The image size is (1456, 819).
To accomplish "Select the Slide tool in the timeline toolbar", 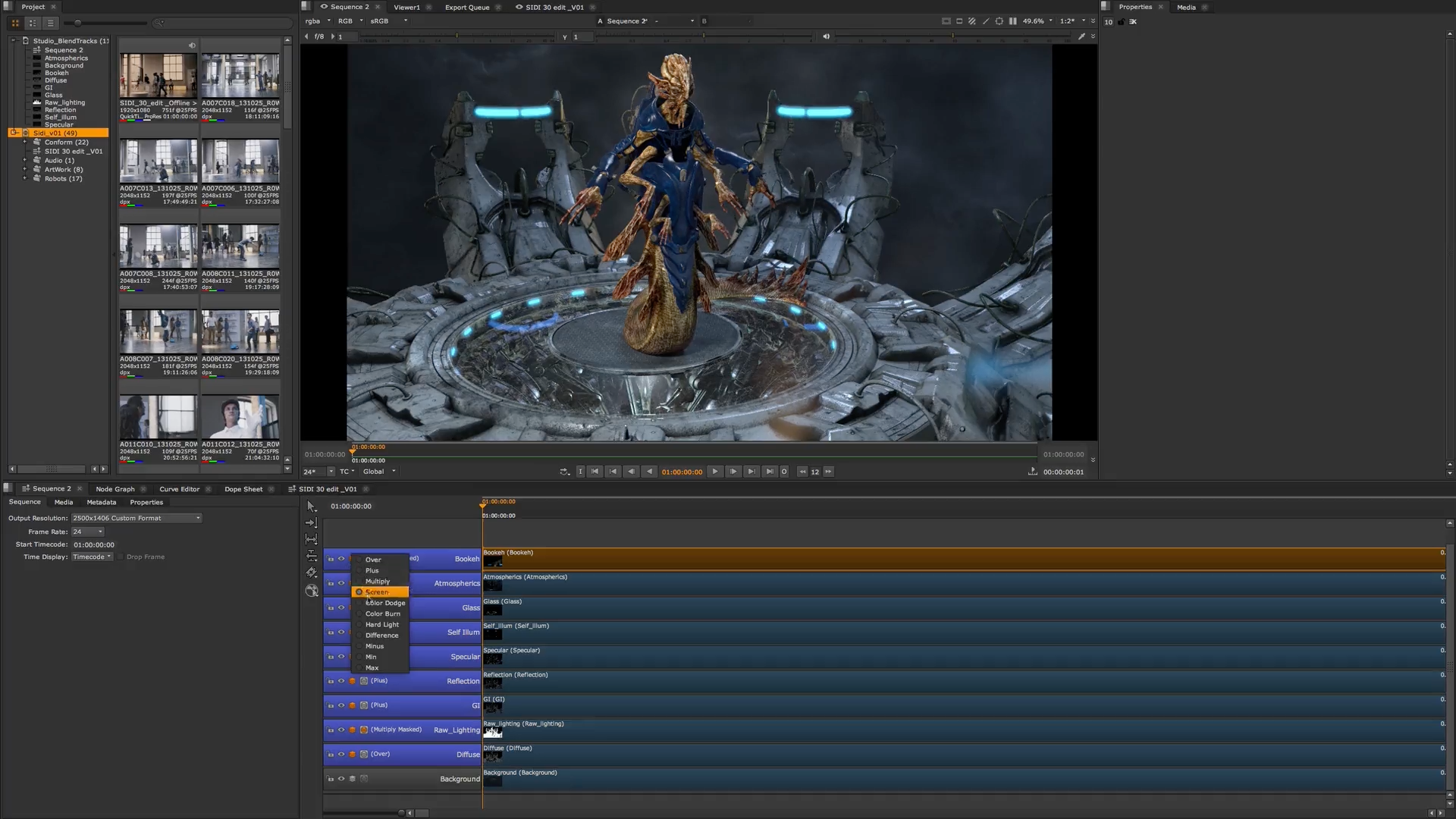I will pos(311,555).
